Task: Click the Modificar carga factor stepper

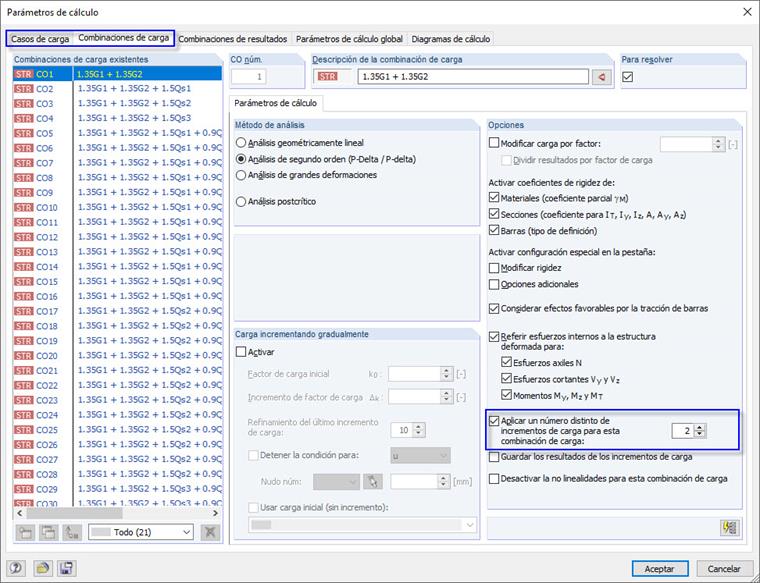Action: (718, 143)
